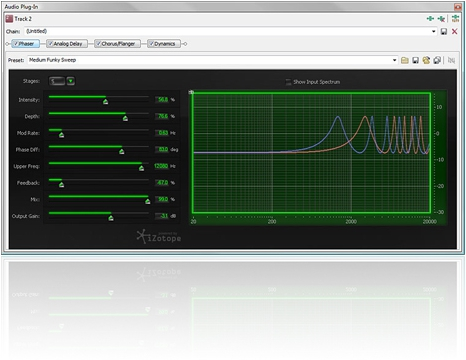Click the Output Gain slider handle
This screenshot has height=360, width=466.
111,218
